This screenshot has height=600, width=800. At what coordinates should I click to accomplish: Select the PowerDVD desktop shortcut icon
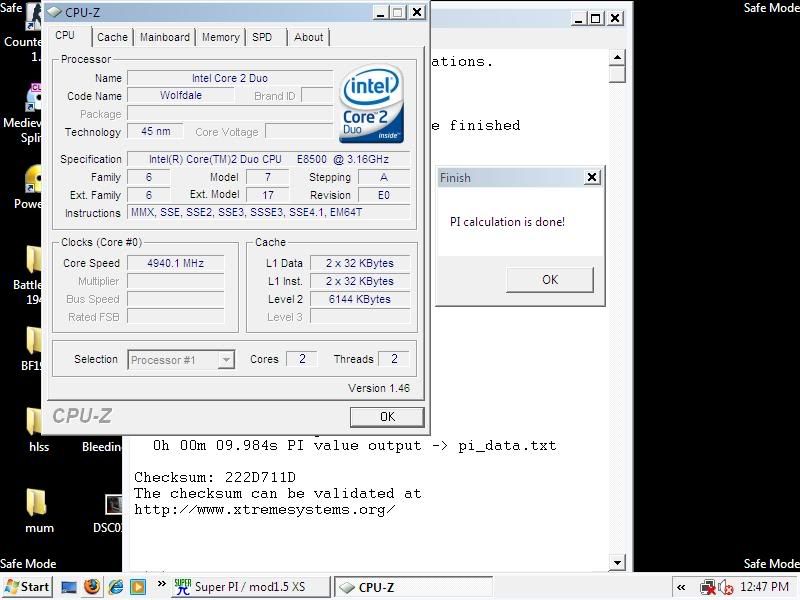(x=29, y=187)
